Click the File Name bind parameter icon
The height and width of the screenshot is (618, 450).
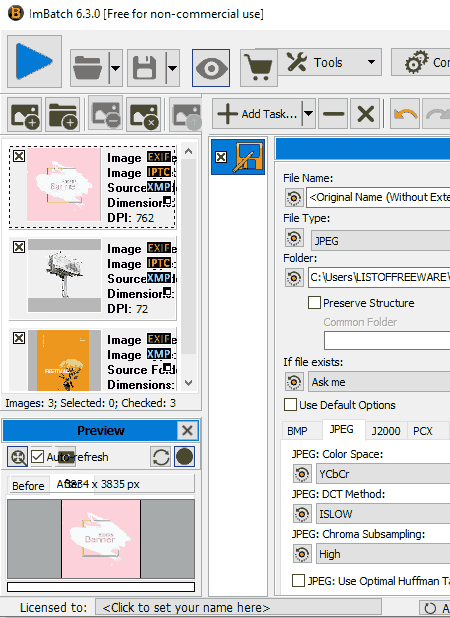coord(294,197)
